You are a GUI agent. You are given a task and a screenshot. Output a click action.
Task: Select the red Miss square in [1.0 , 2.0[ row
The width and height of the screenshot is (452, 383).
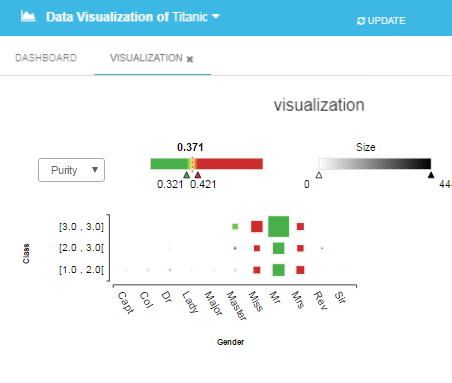[257, 270]
